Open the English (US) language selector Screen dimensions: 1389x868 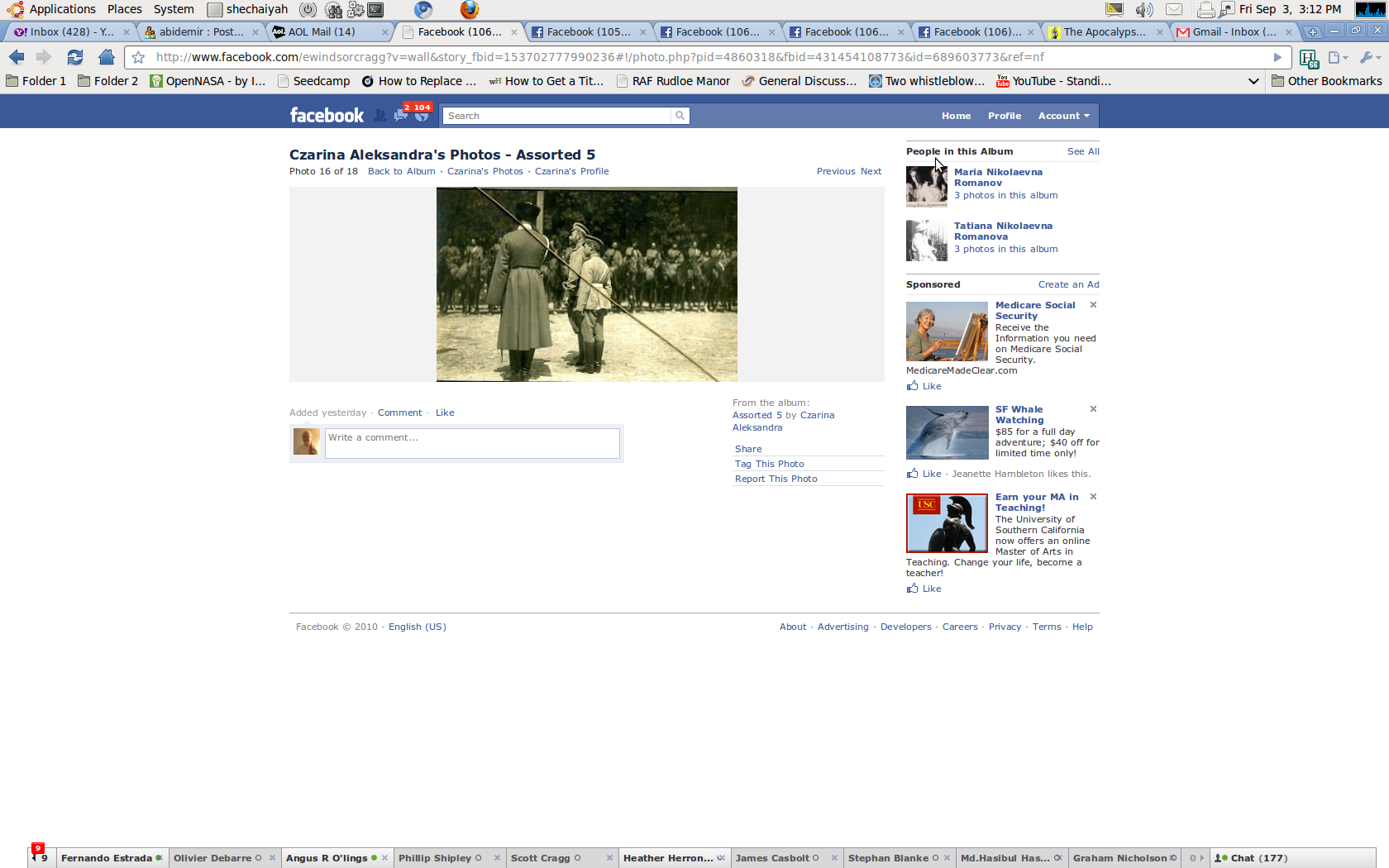417,627
